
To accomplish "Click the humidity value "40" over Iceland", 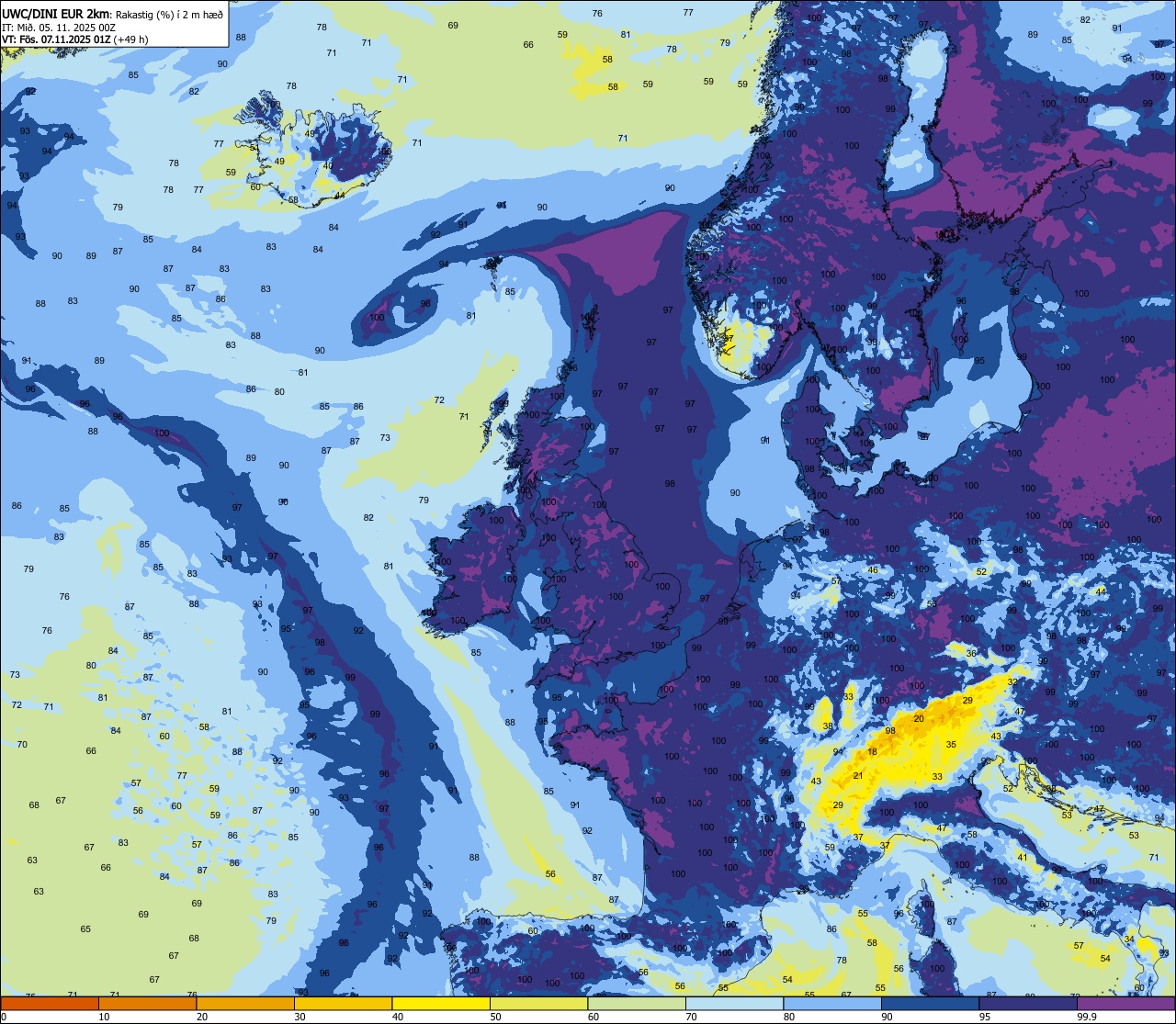I will click(x=327, y=166).
